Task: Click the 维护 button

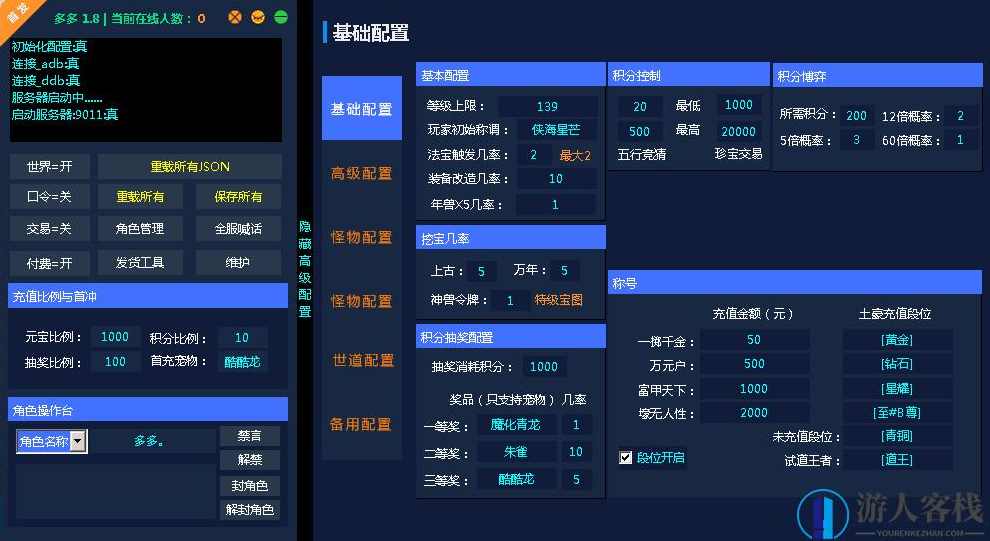Action: click(x=238, y=262)
